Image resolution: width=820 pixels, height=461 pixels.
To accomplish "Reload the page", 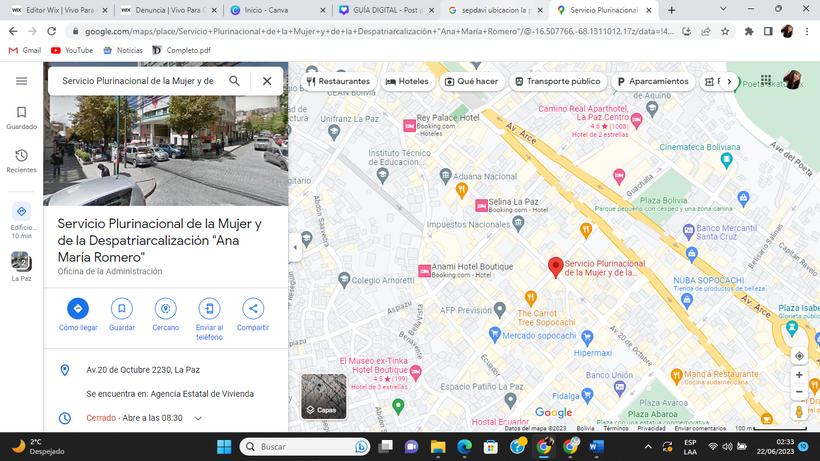I will point(51,31).
